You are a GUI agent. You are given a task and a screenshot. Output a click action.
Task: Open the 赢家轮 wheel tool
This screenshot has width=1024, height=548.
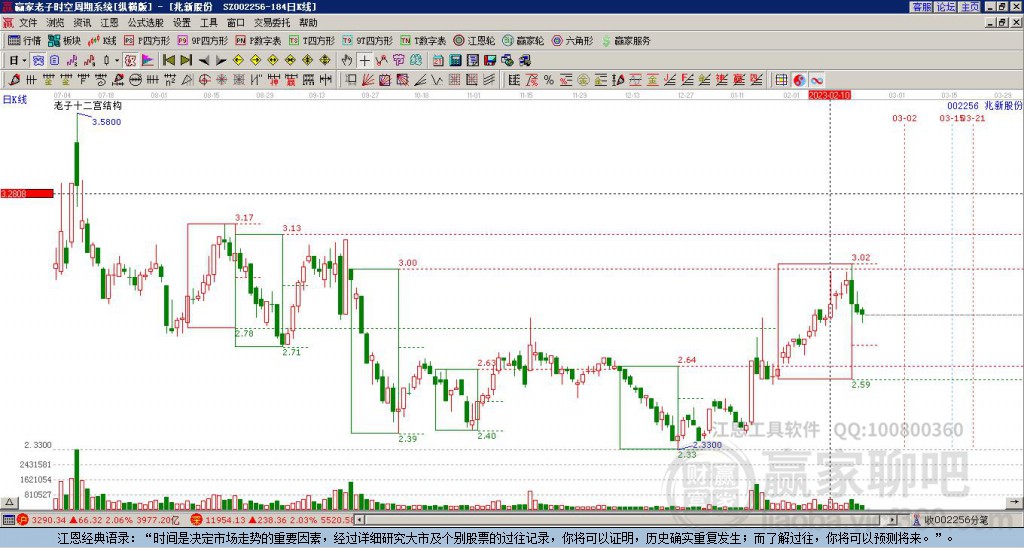(x=523, y=40)
